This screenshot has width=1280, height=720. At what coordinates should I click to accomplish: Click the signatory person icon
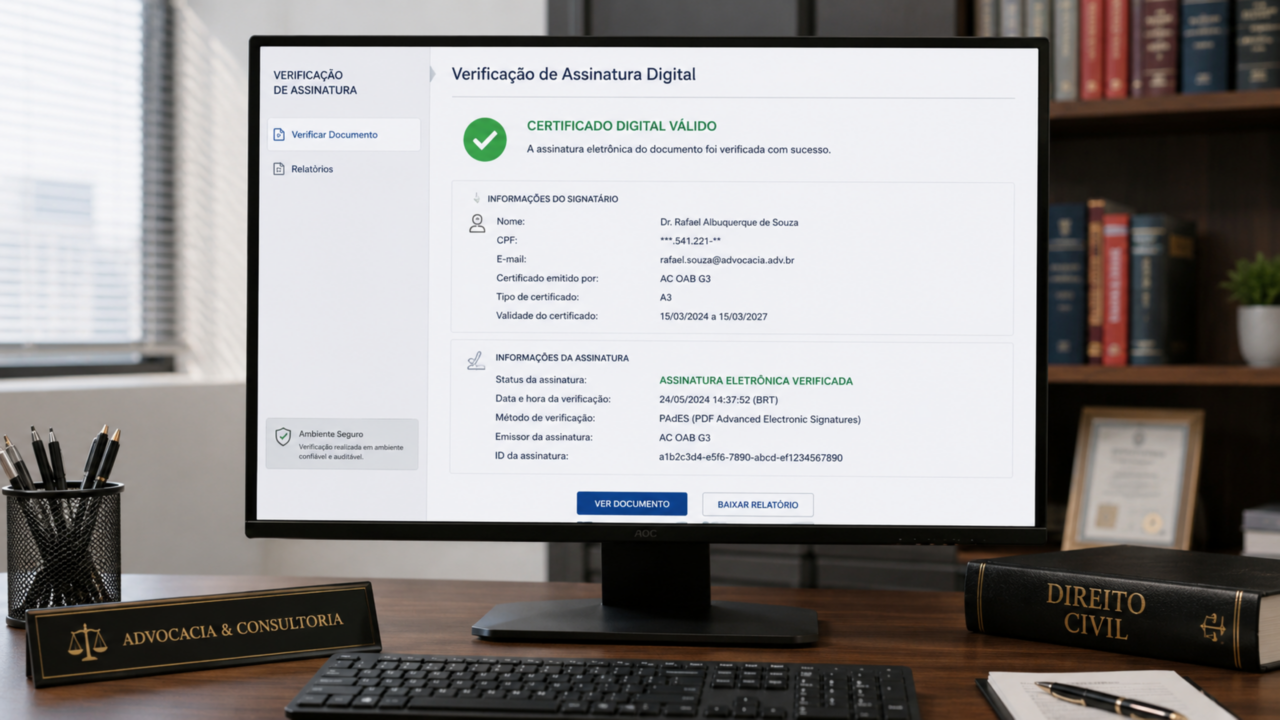click(477, 223)
